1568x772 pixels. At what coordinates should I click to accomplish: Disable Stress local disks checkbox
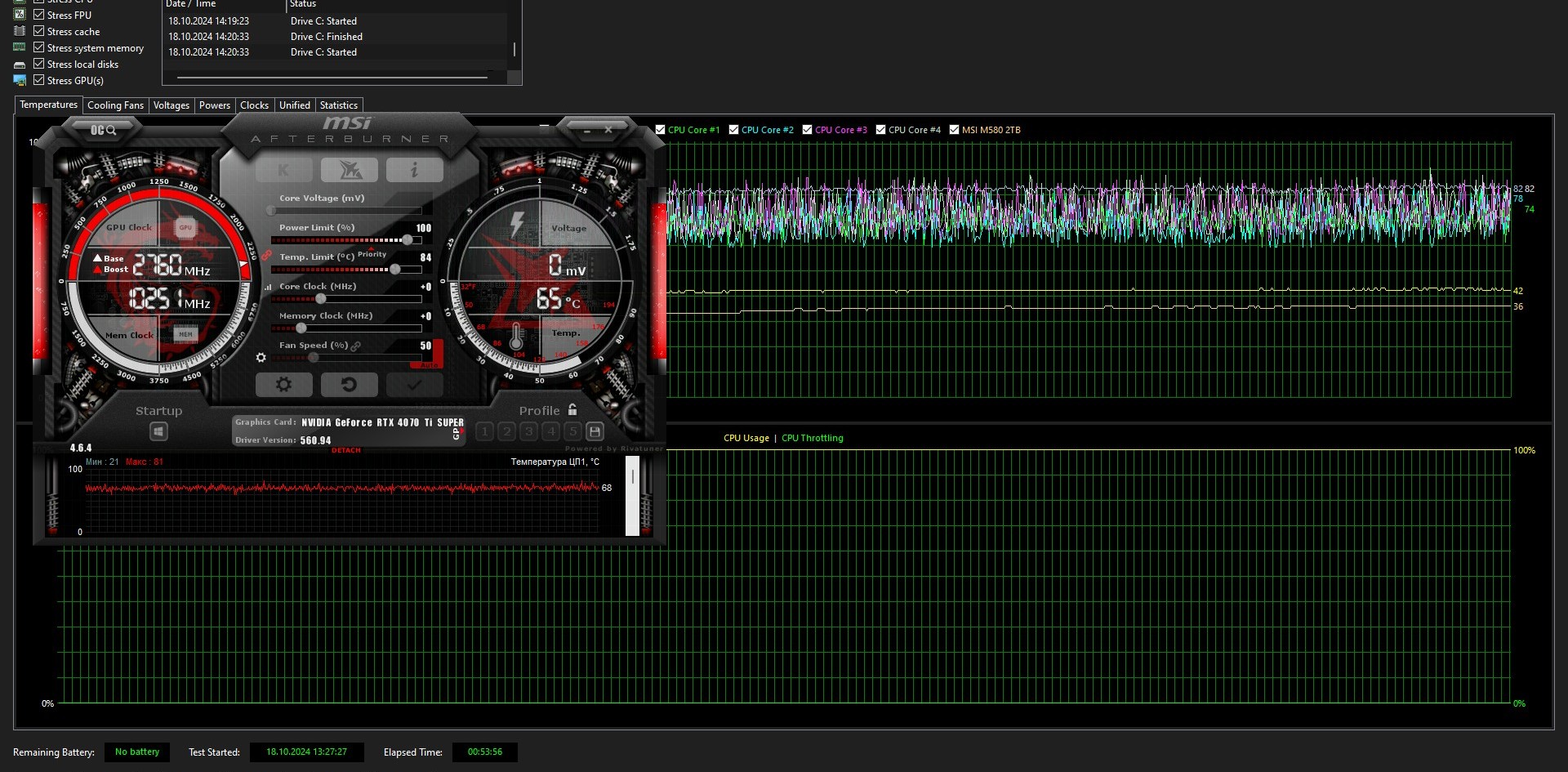point(38,64)
